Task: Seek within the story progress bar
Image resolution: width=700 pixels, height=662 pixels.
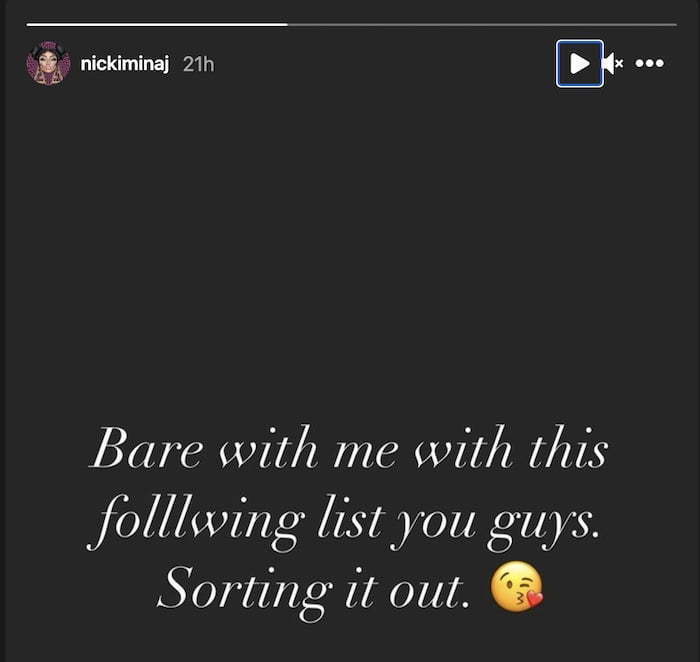Action: [352, 25]
